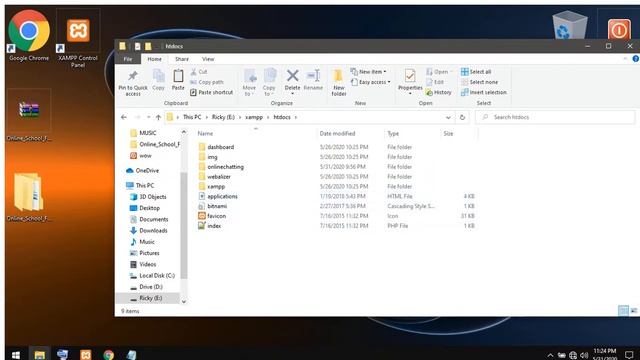The height and width of the screenshot is (360, 640).
Task: Expand recent locations arrow in navigation bar
Action: pyautogui.click(x=148, y=117)
